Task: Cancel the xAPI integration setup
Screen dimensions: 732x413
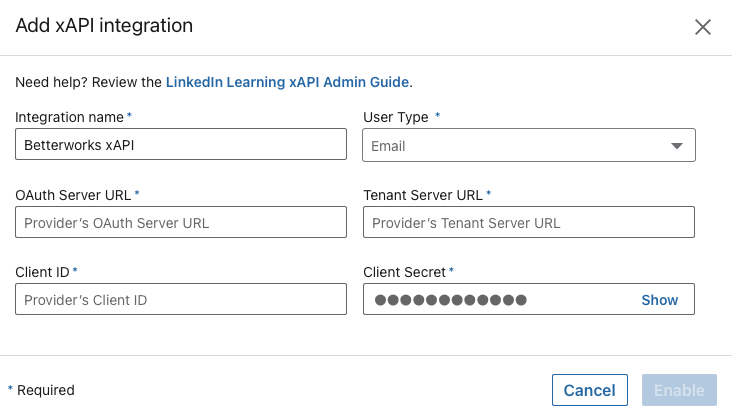Action: point(590,390)
